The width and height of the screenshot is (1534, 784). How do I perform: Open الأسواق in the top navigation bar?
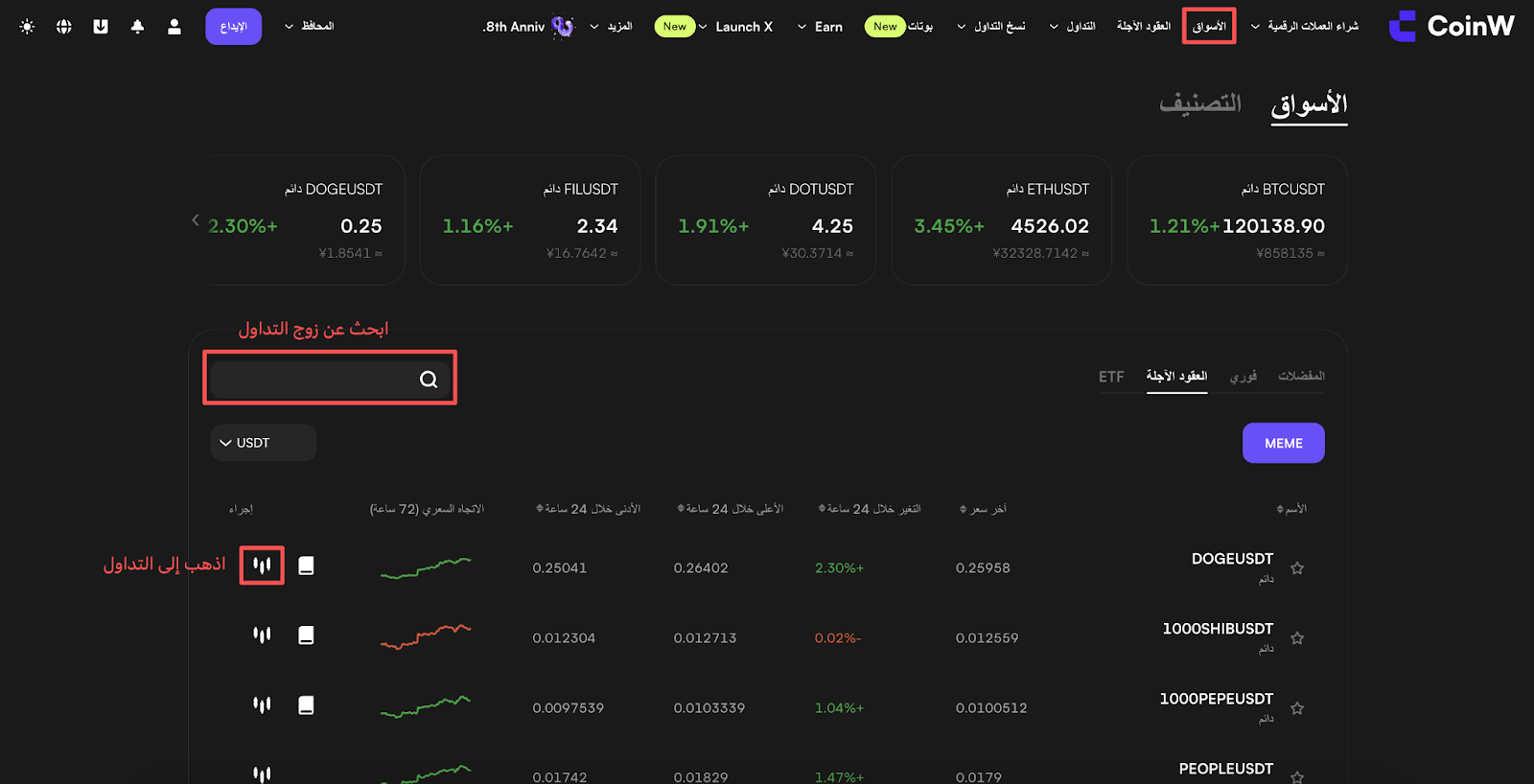[x=1209, y=27]
